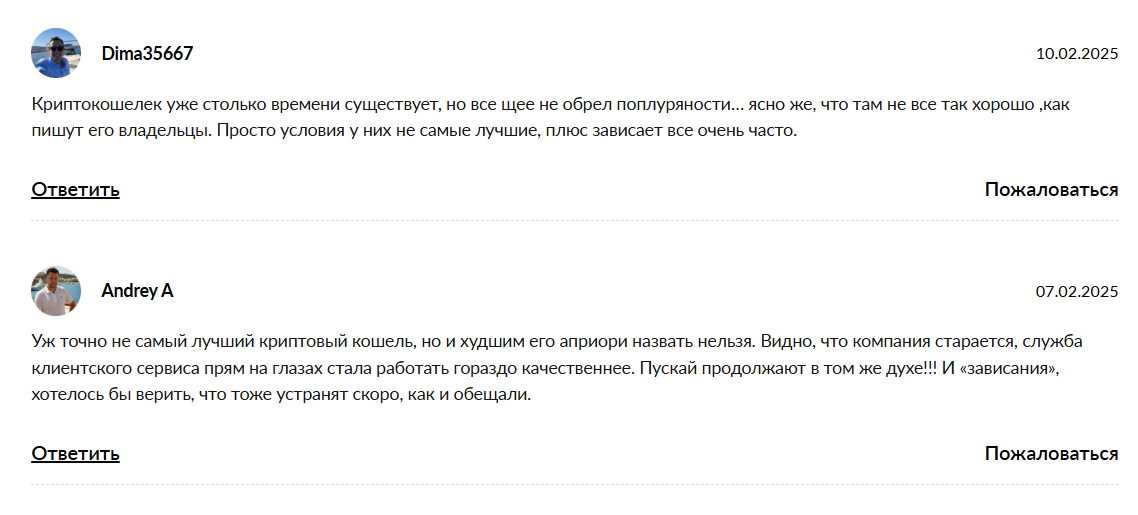This screenshot has width=1138, height=515.
Task: Click Dima35667's profile avatar
Action: click(56, 53)
